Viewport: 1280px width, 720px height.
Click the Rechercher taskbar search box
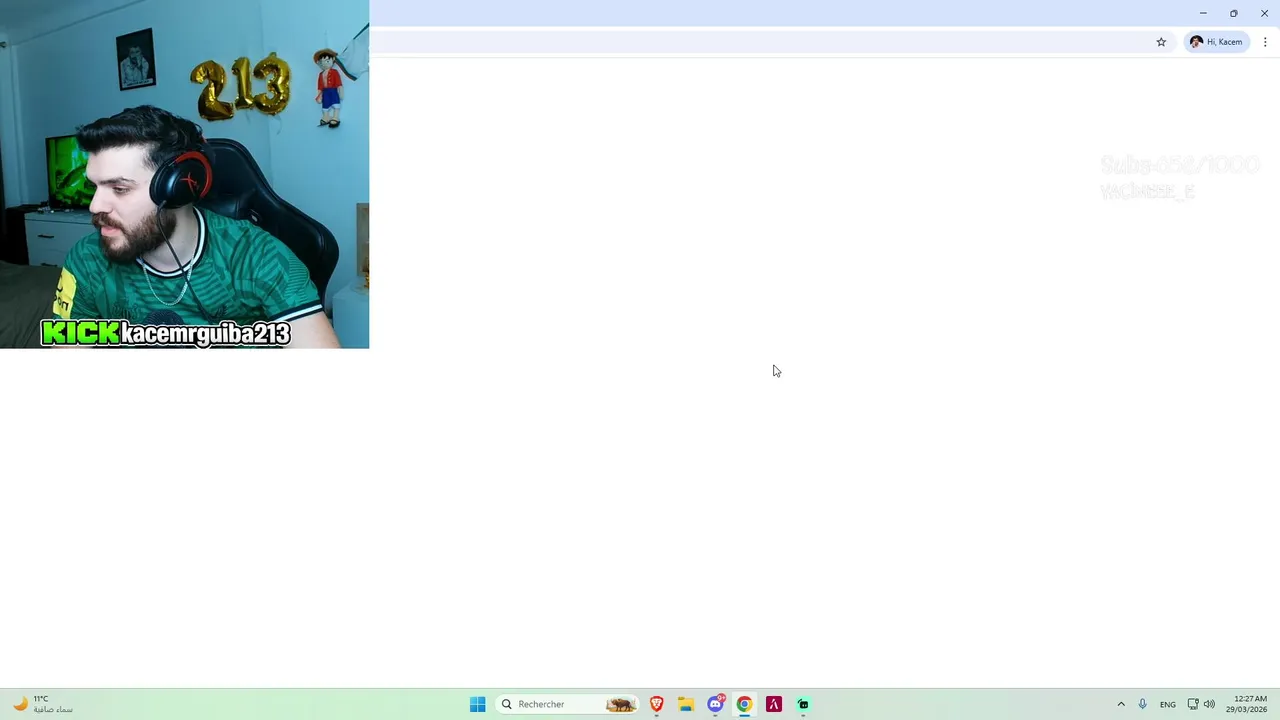pyautogui.click(x=567, y=704)
